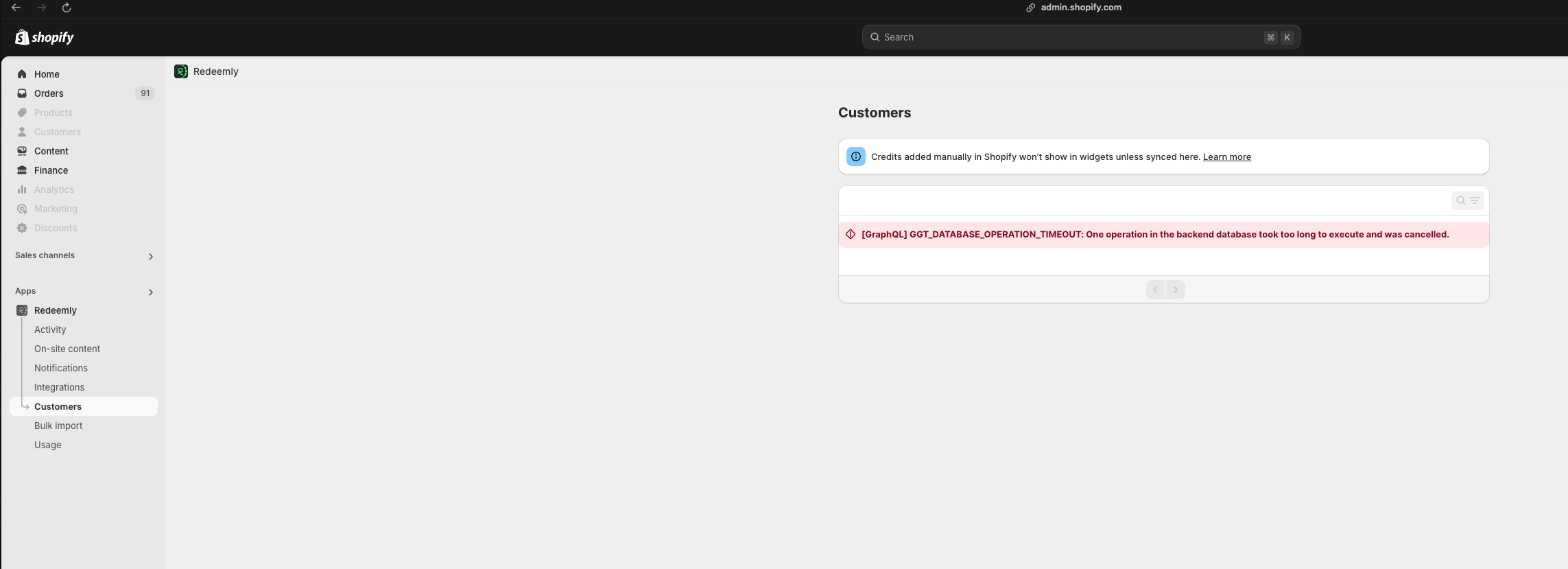Screen dimensions: 1568x569
Task: Go back with the browser arrow
Action: 16,8
